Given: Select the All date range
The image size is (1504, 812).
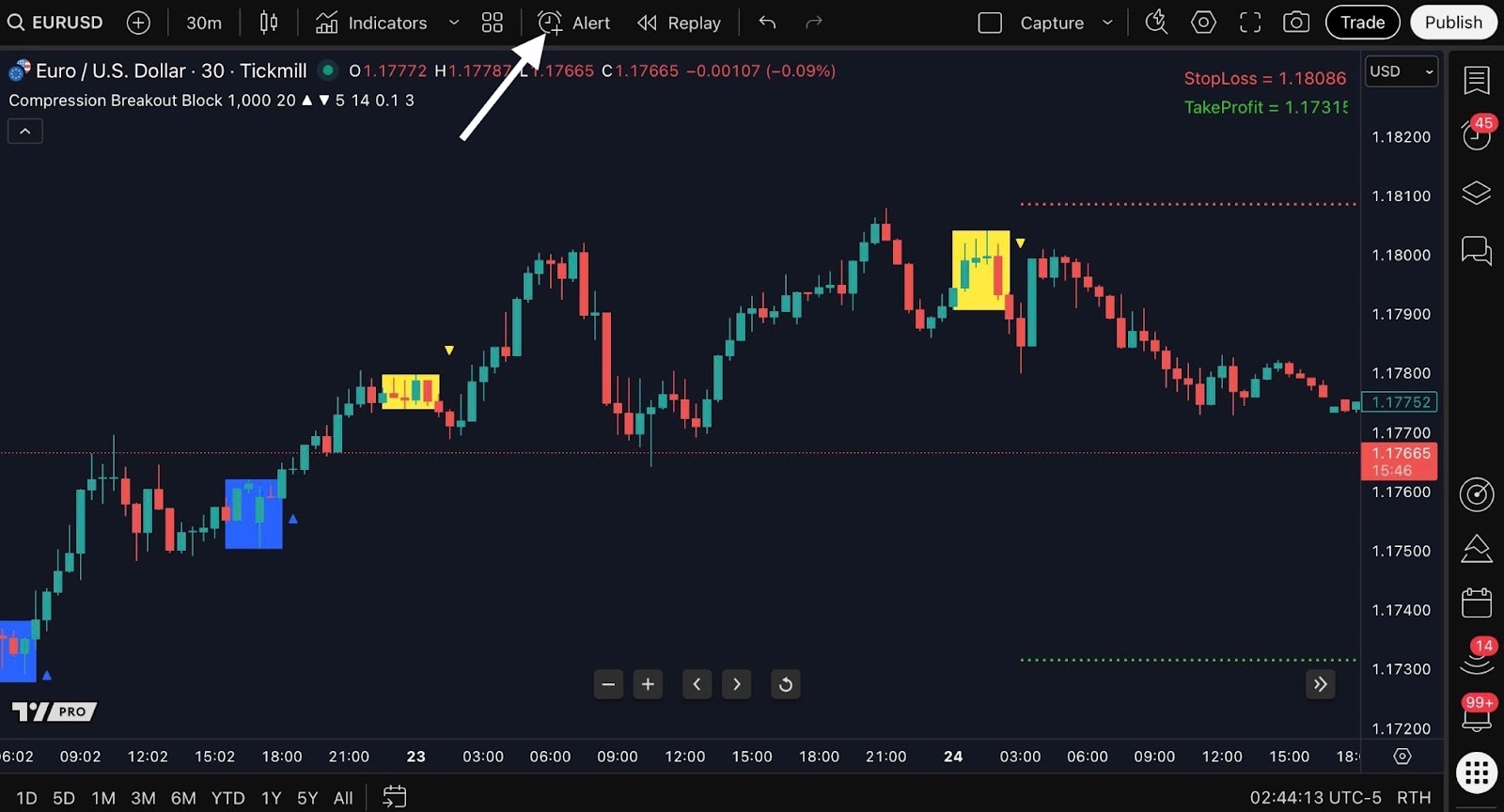Looking at the screenshot, I should click(343, 798).
